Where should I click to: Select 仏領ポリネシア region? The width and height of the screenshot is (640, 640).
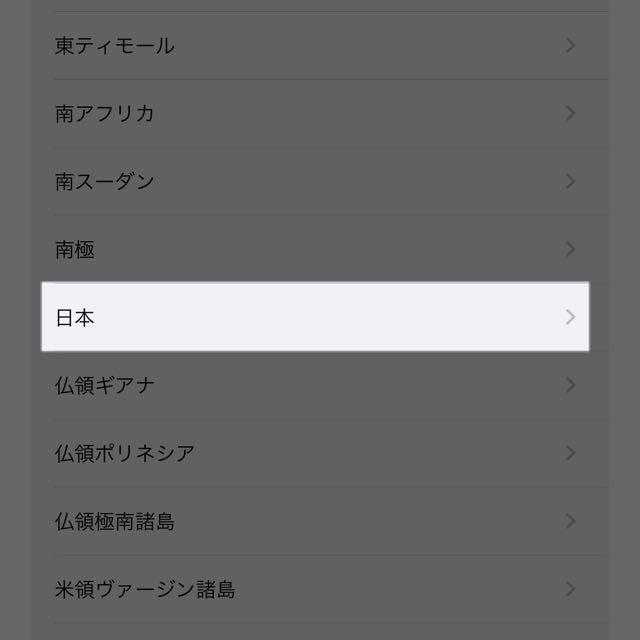320,453
